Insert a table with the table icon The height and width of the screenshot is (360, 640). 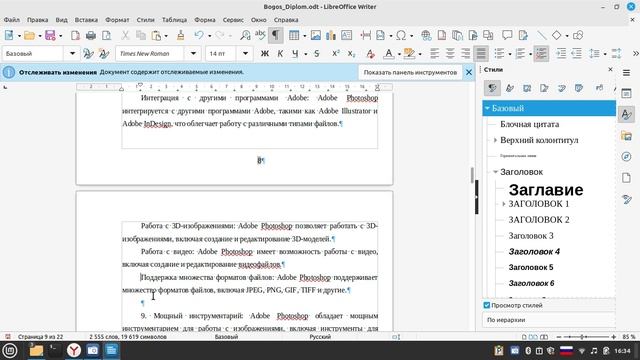[293, 36]
